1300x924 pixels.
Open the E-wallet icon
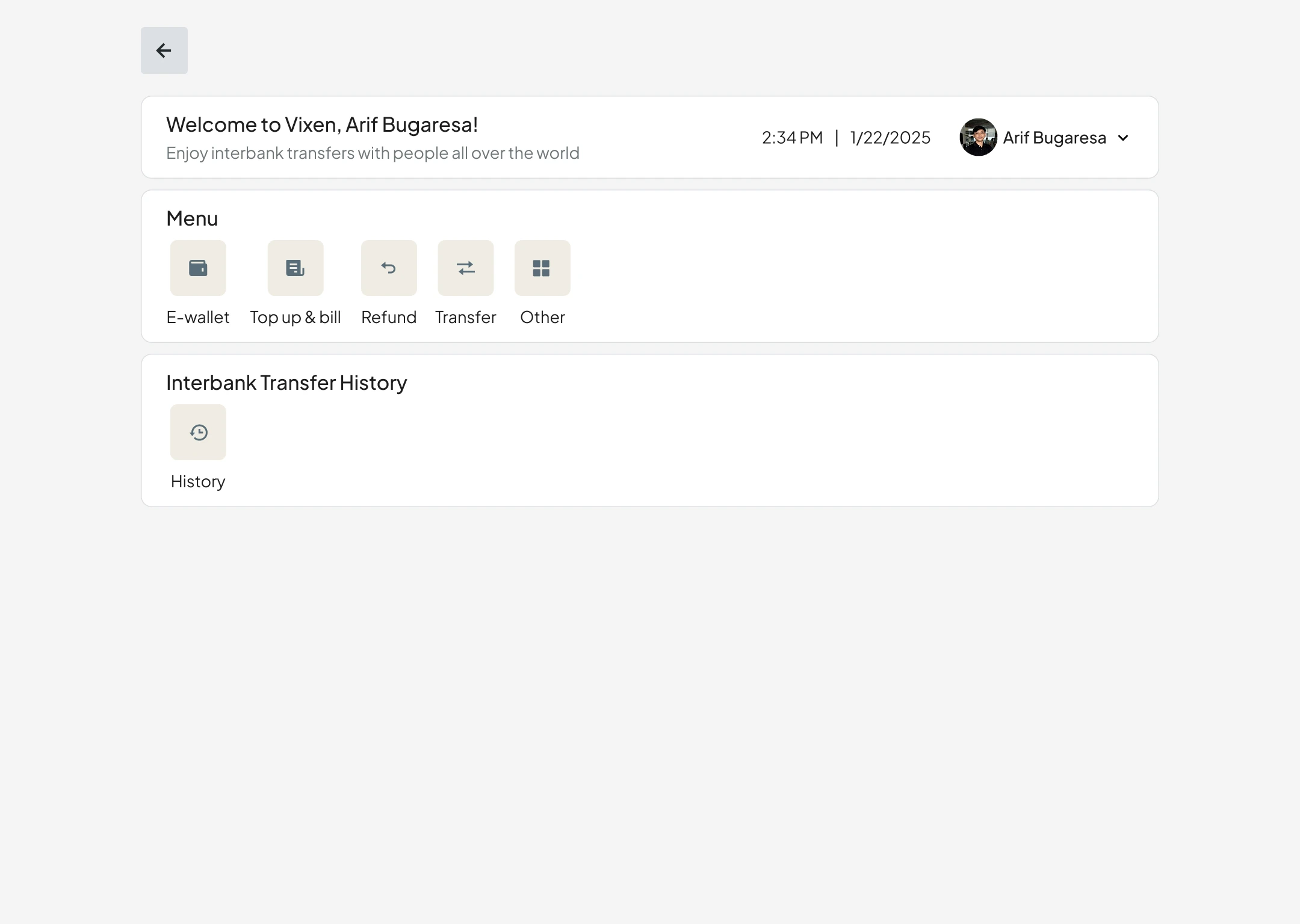[198, 268]
